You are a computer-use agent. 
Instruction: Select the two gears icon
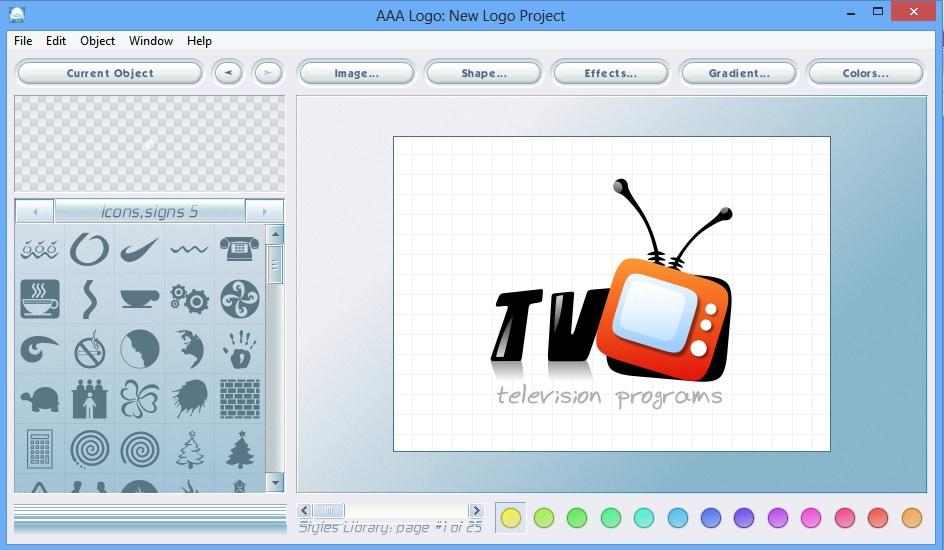189,299
